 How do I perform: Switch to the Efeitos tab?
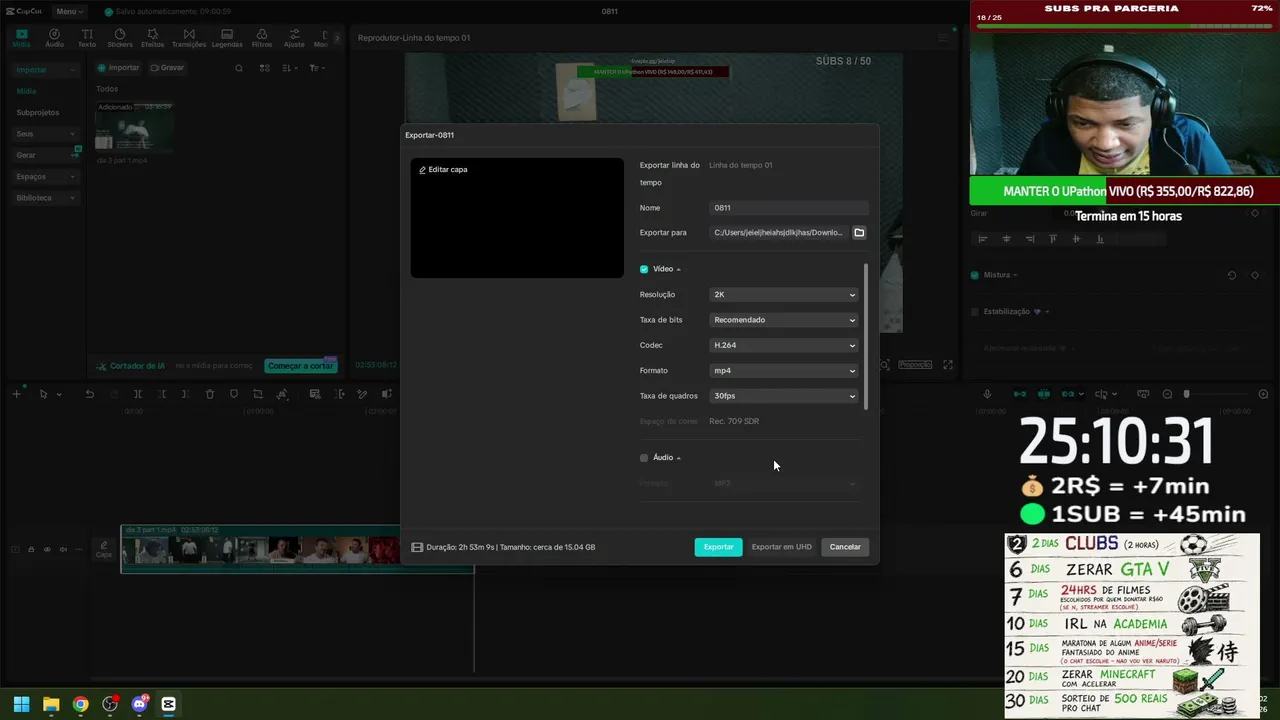153,38
